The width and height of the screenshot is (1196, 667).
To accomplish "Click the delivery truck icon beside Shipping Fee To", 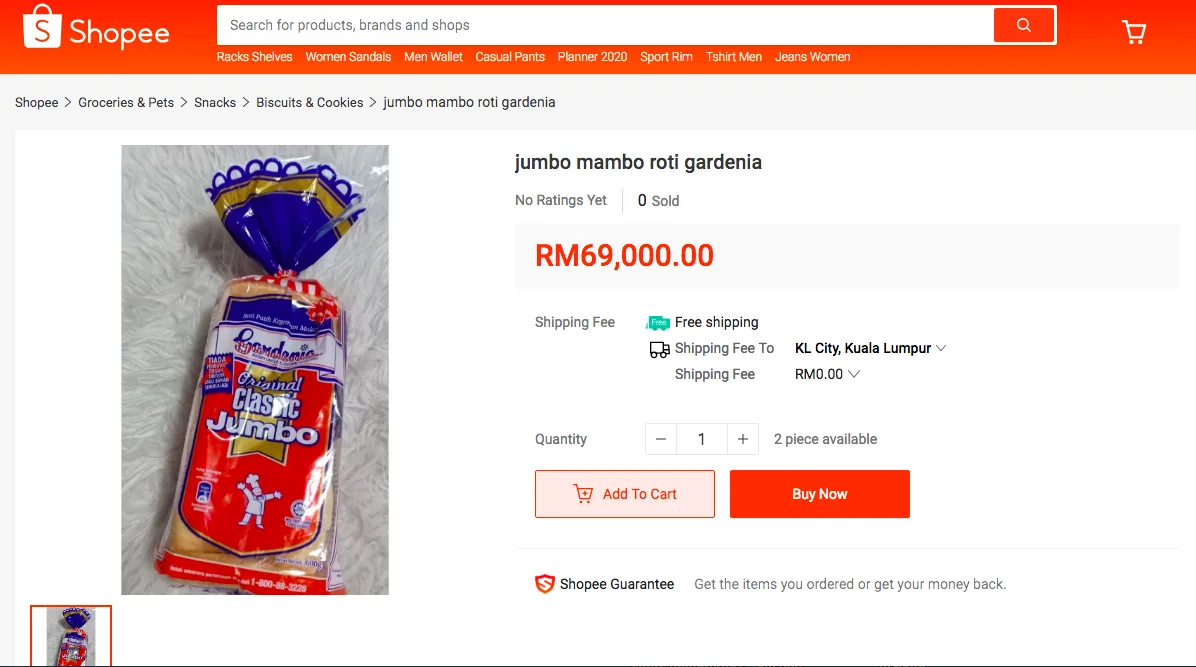I will point(659,350).
